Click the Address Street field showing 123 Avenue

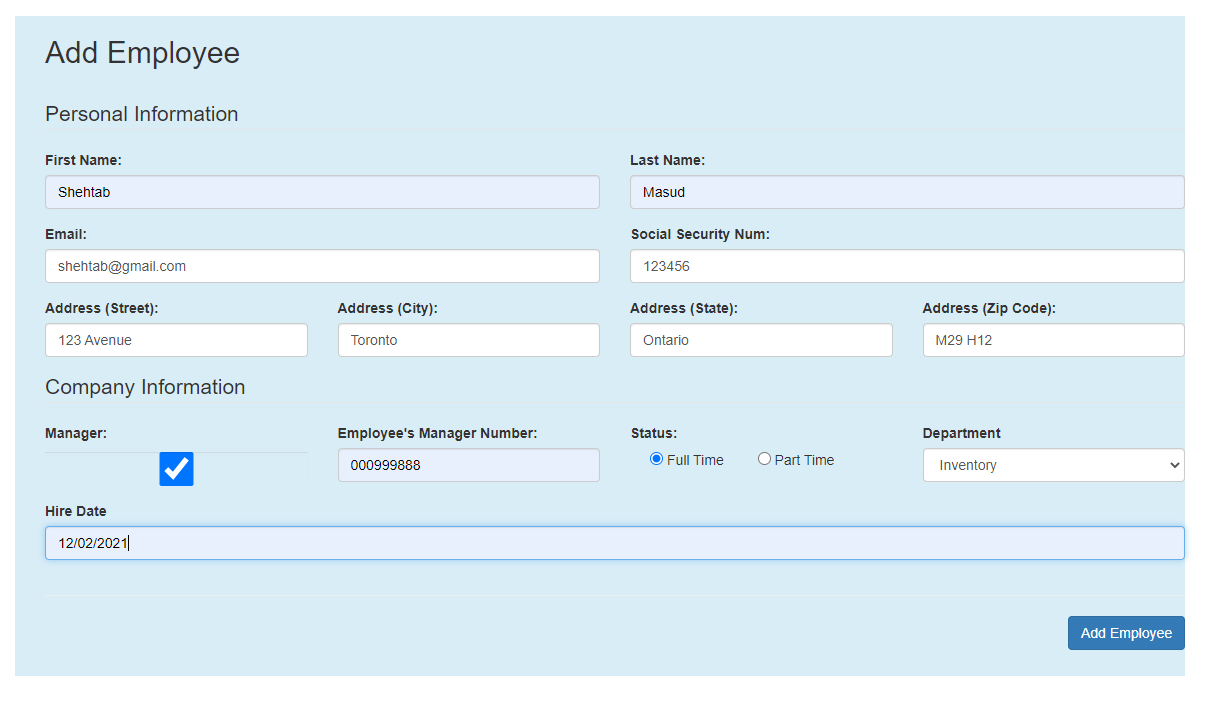(x=176, y=340)
